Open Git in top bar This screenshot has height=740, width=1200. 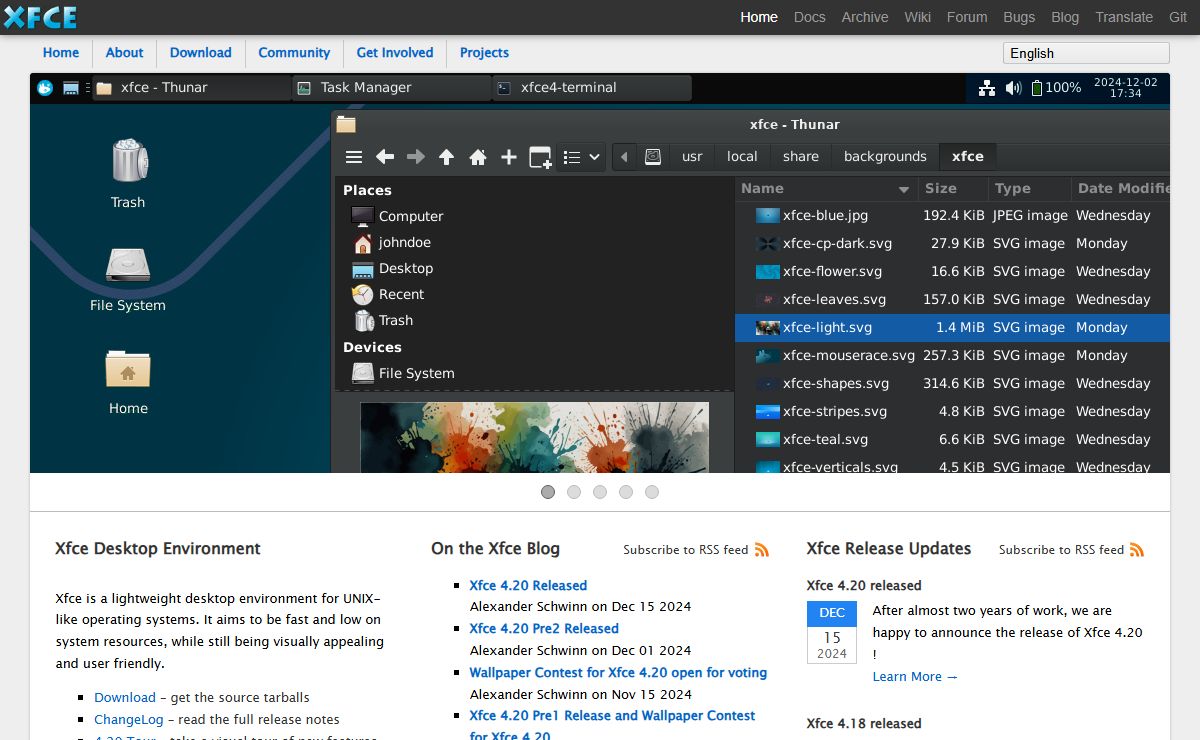pyautogui.click(x=1178, y=17)
